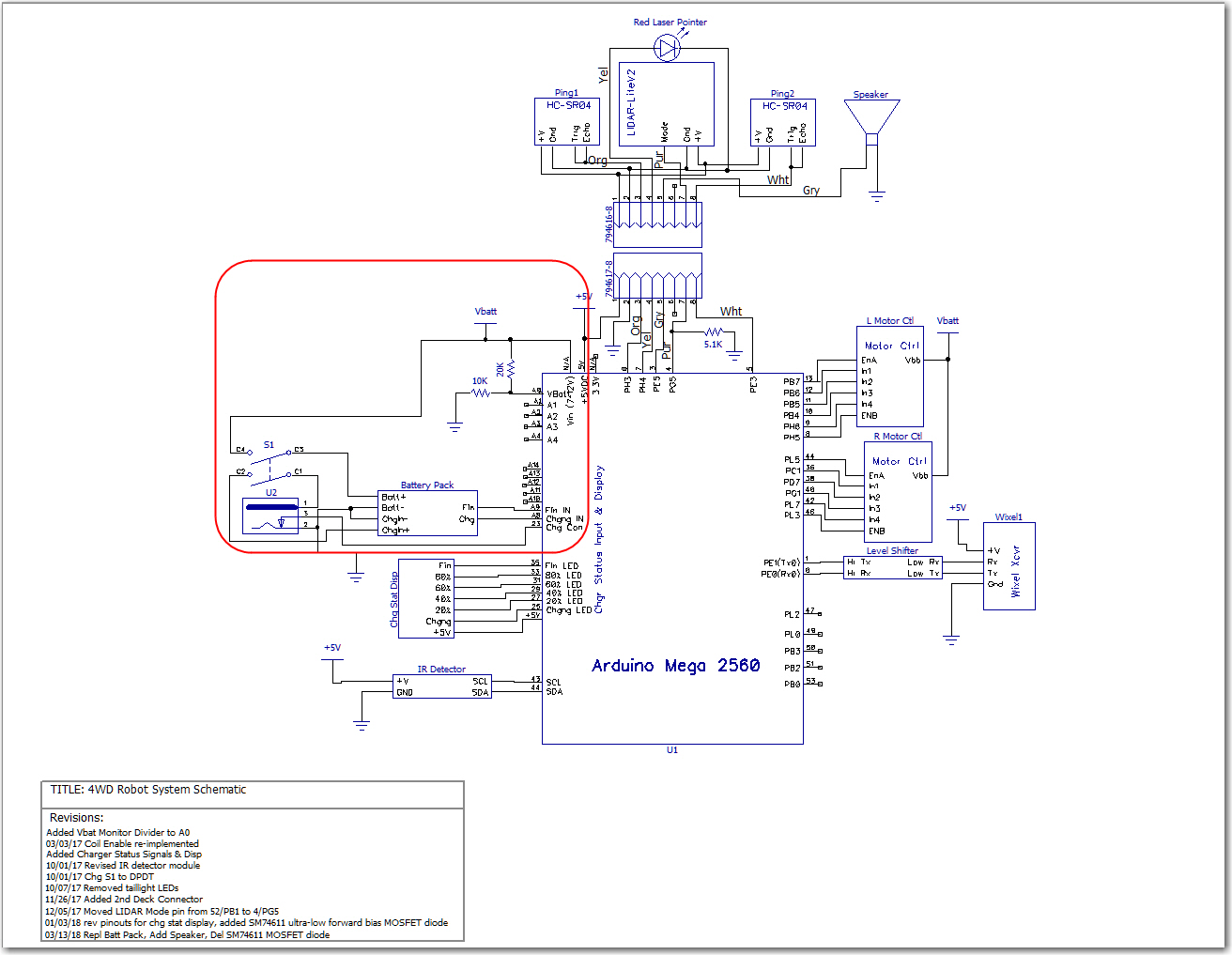Select the Level Shifter block
Screen dimensions: 1232x955
coord(892,567)
